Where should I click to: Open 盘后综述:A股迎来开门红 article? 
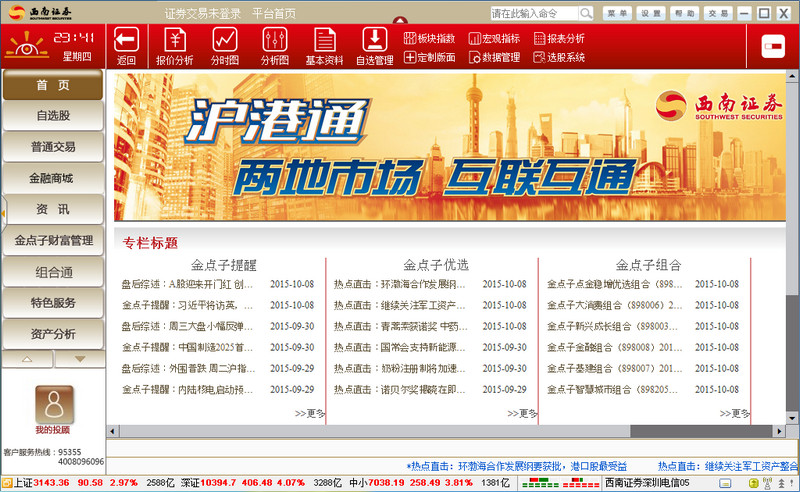pos(187,284)
